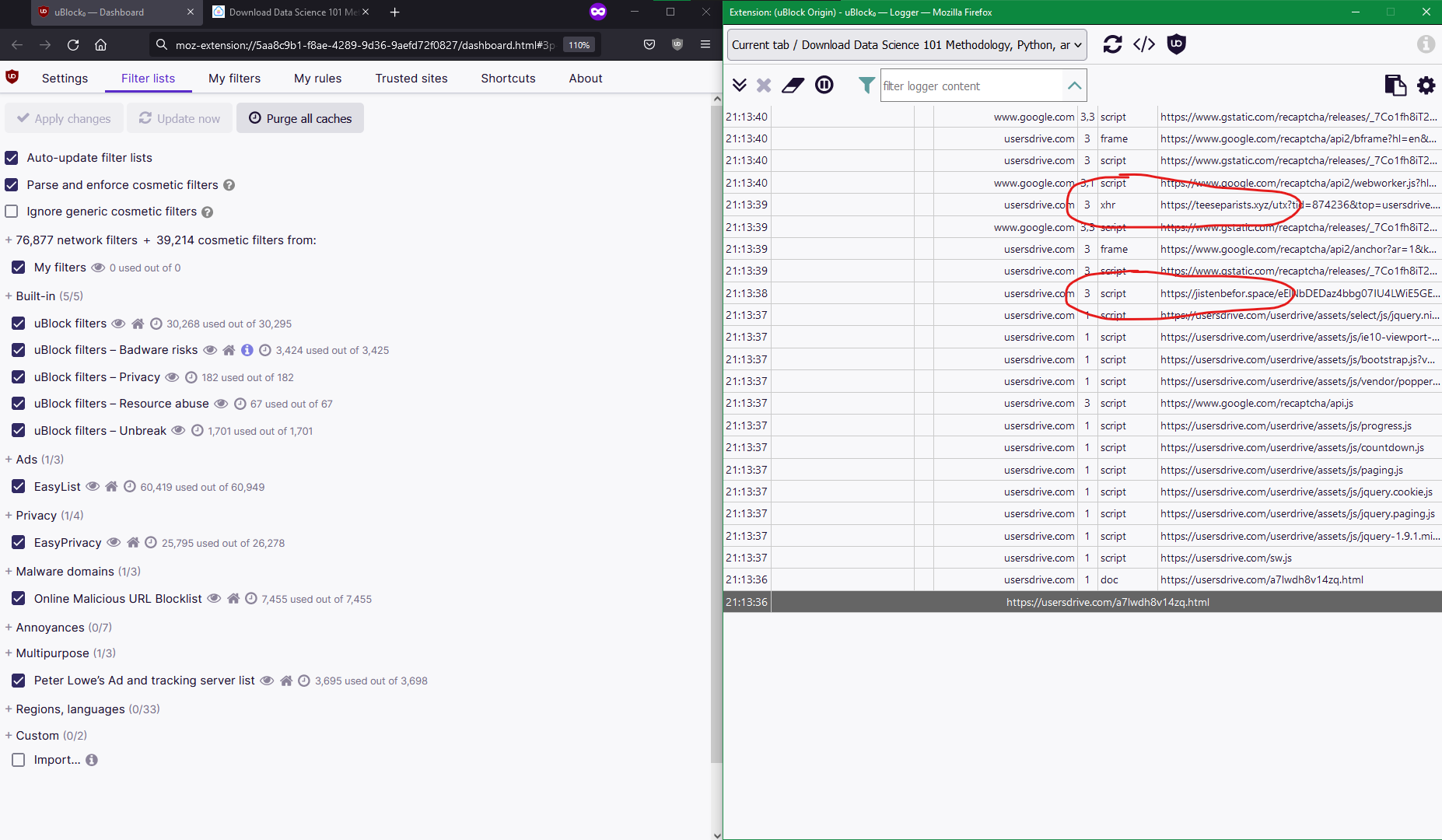
Task: Click the copy-to-clipboard icon in the logger
Action: click(1396, 86)
